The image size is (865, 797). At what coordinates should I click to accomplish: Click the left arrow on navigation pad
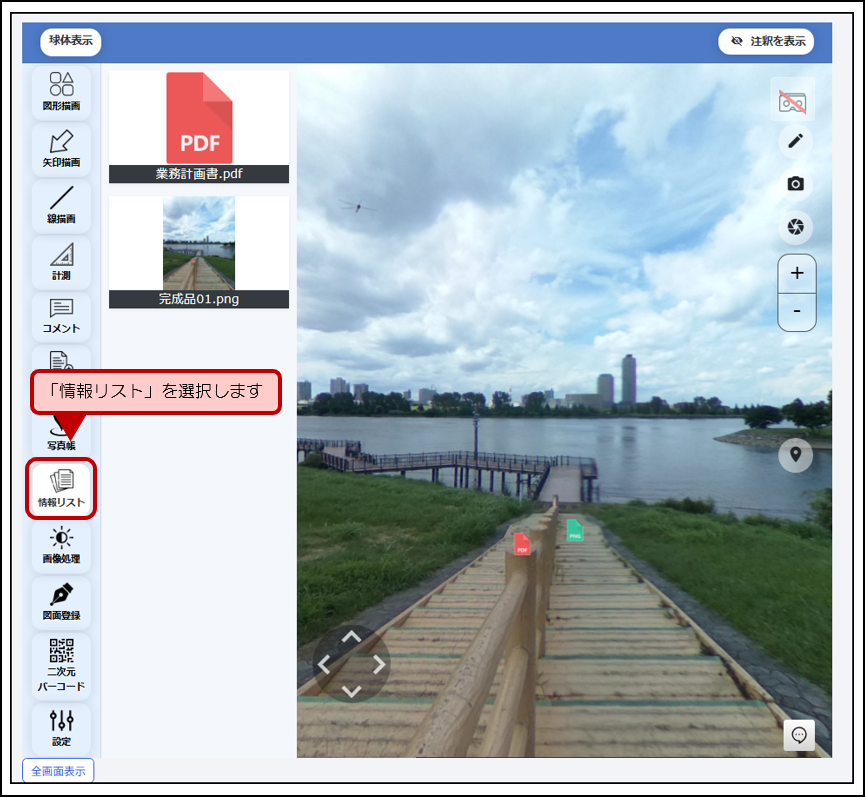point(324,665)
